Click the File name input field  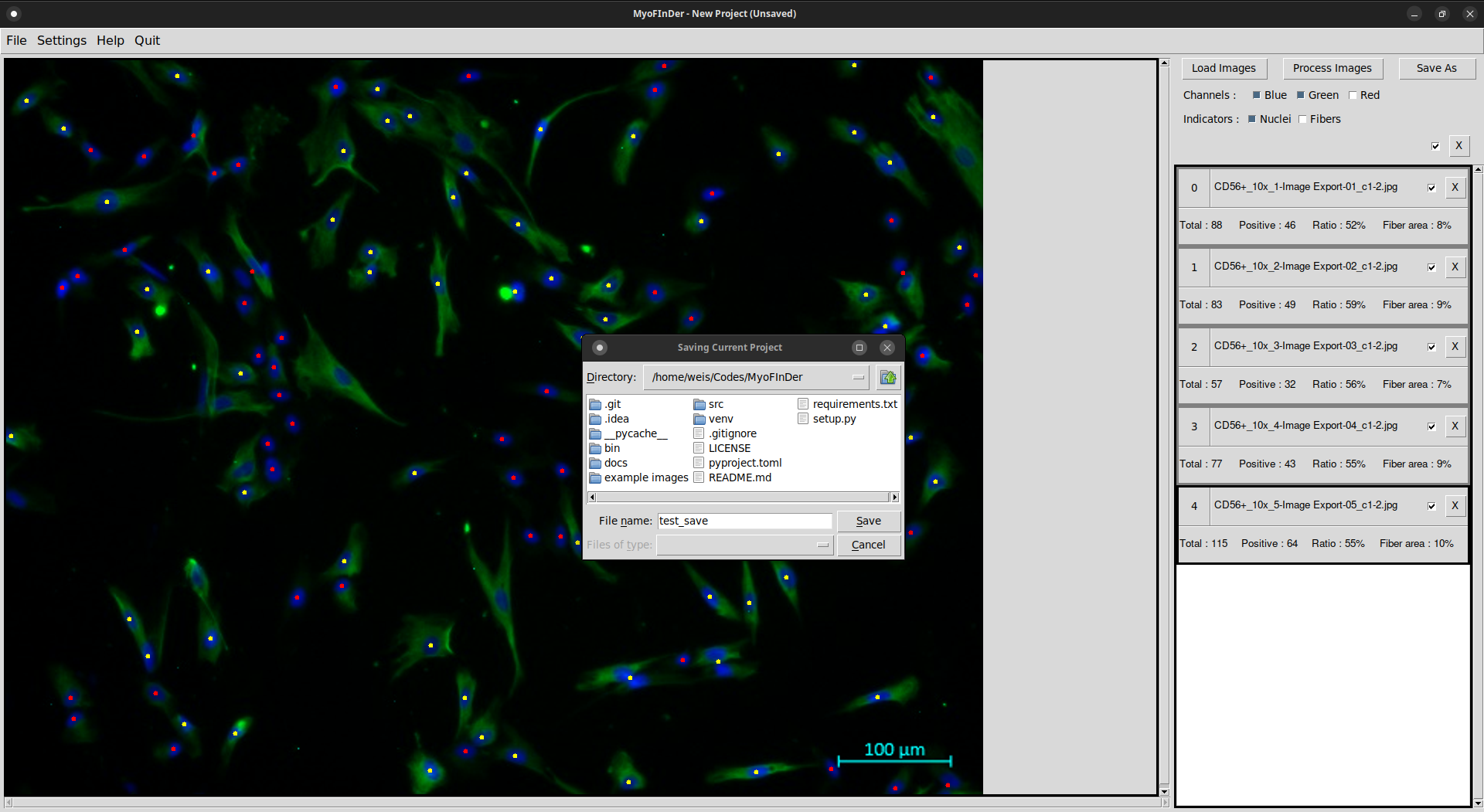click(x=745, y=521)
